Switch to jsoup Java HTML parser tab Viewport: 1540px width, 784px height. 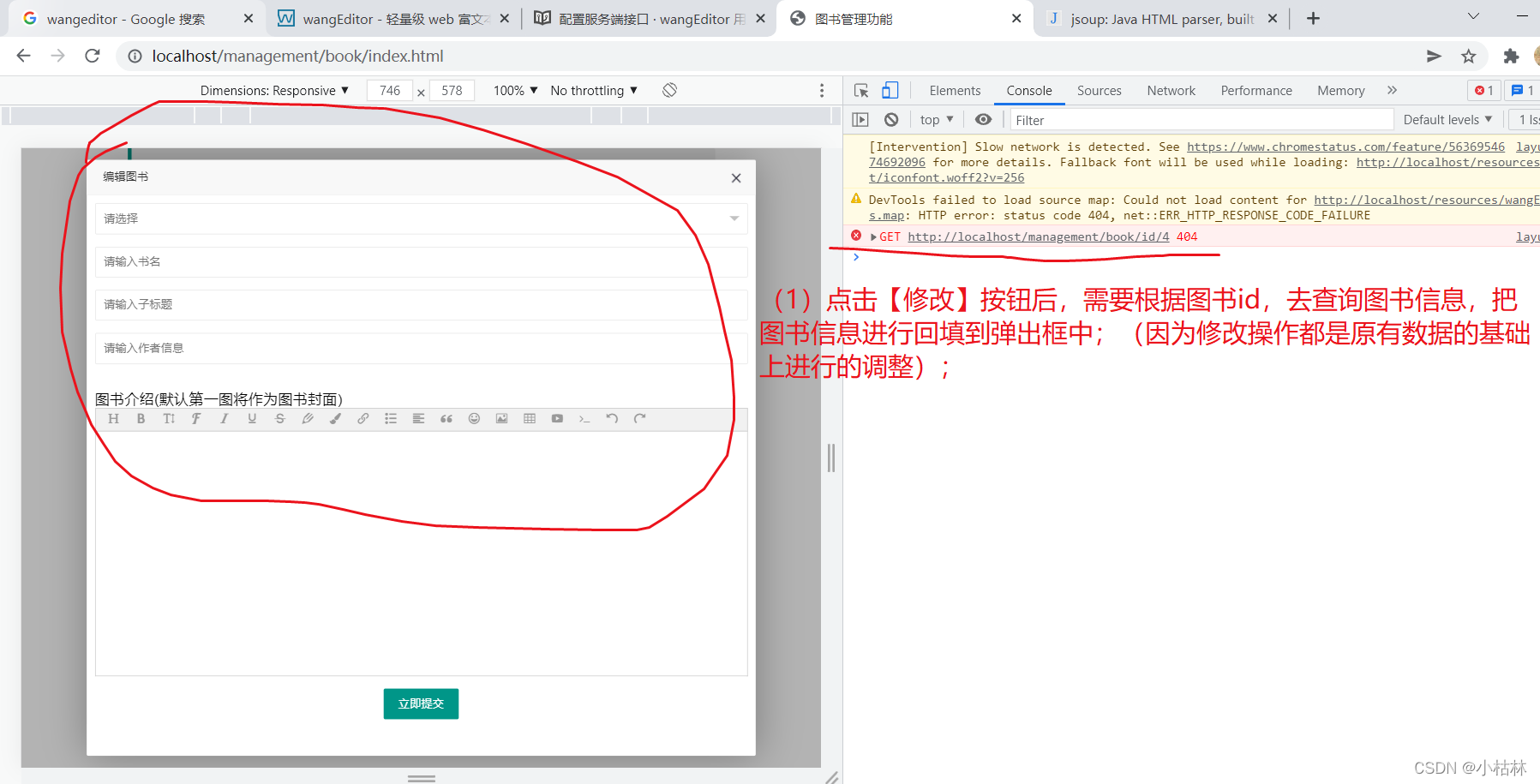point(1161,19)
